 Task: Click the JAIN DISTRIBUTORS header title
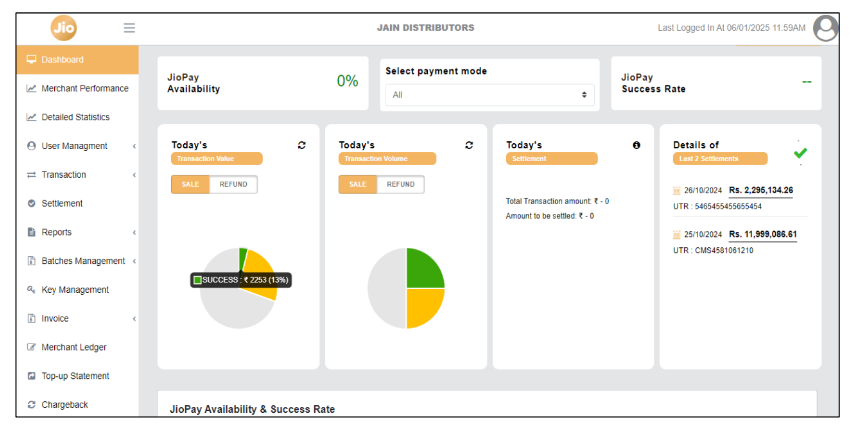click(426, 28)
